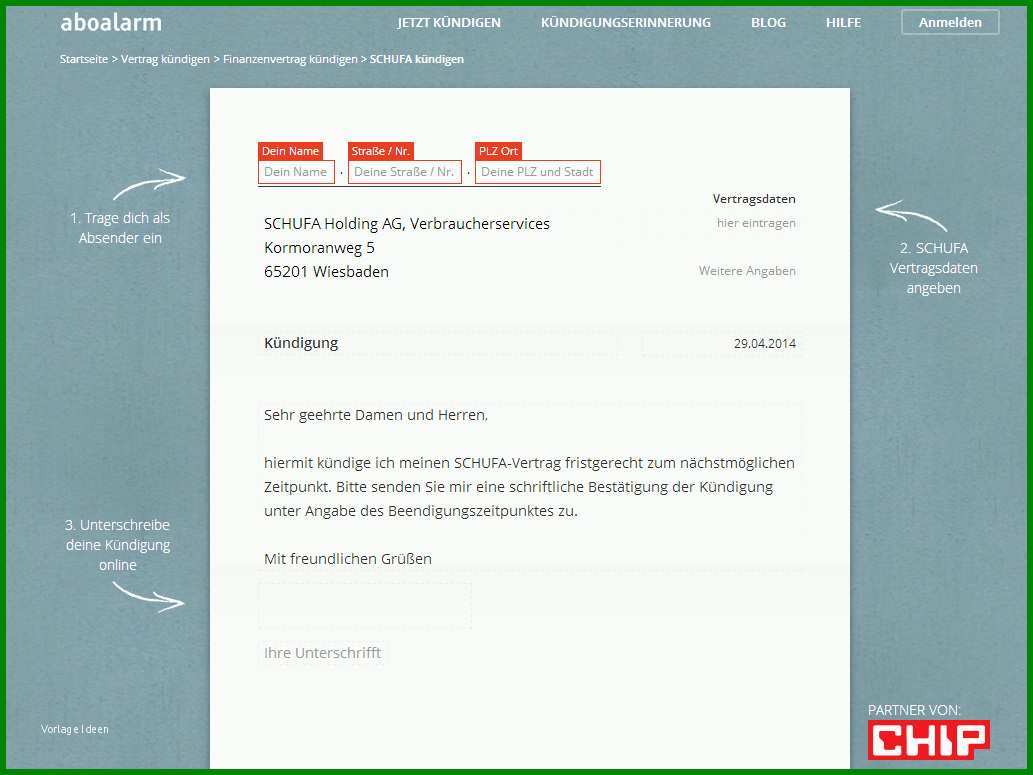Image resolution: width=1033 pixels, height=775 pixels.
Task: Open the HILFE menu item
Action: pos(843,22)
